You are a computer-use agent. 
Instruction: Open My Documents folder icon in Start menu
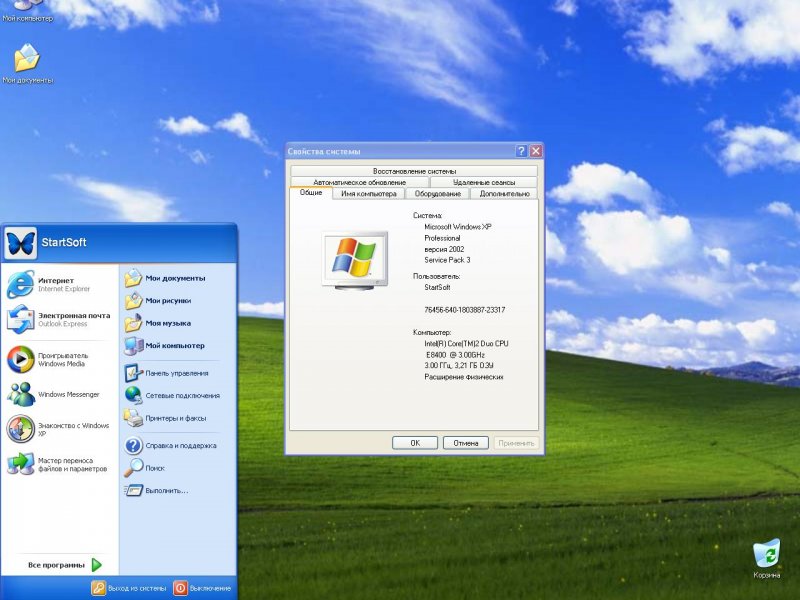[133, 278]
